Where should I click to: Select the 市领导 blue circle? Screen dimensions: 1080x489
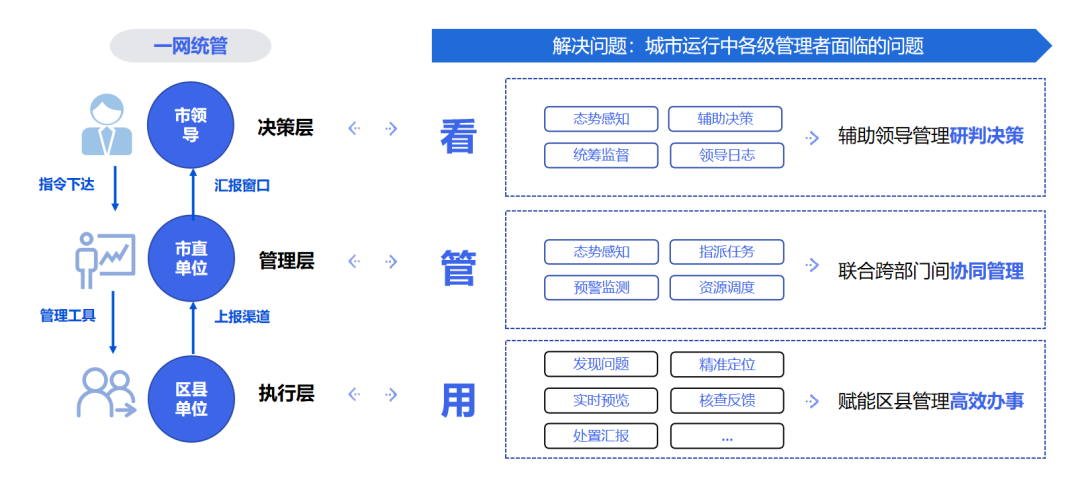(191, 126)
